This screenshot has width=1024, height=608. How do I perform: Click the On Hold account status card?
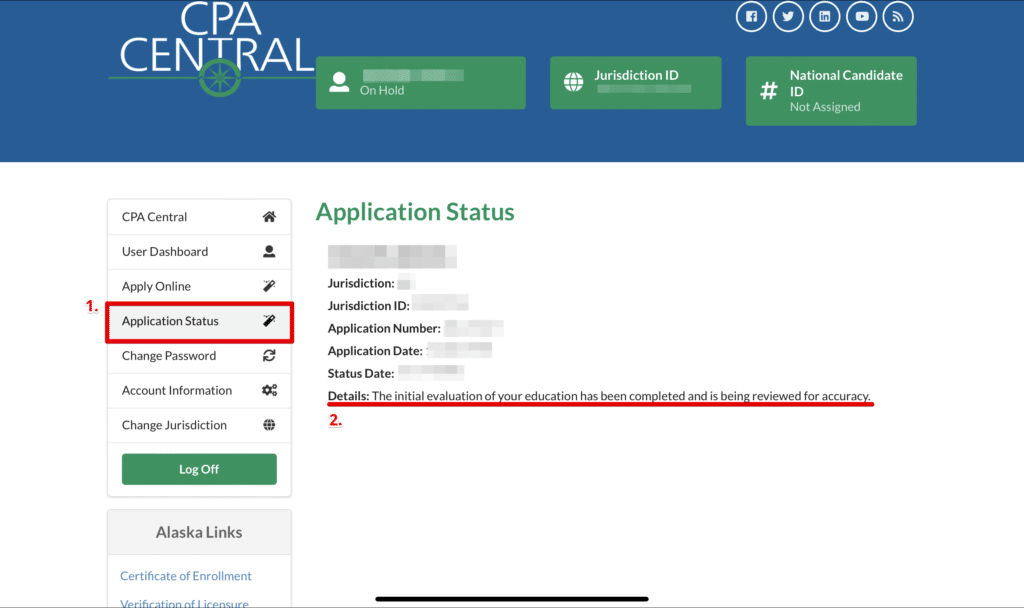(x=421, y=82)
